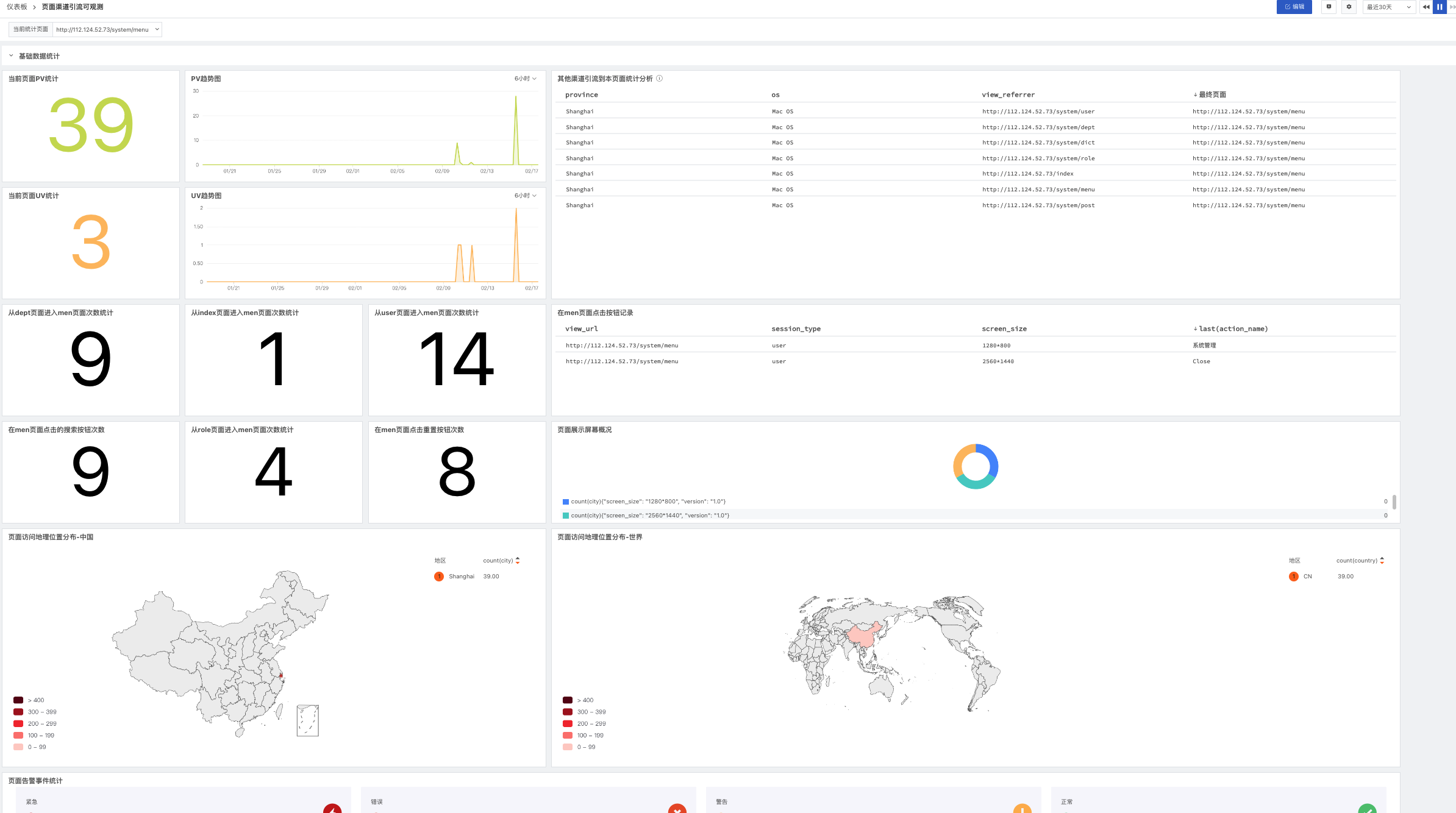This screenshot has width=1456, height=813.
Task: Open the 当前统计页面 URL dropdown
Action: coord(107,29)
